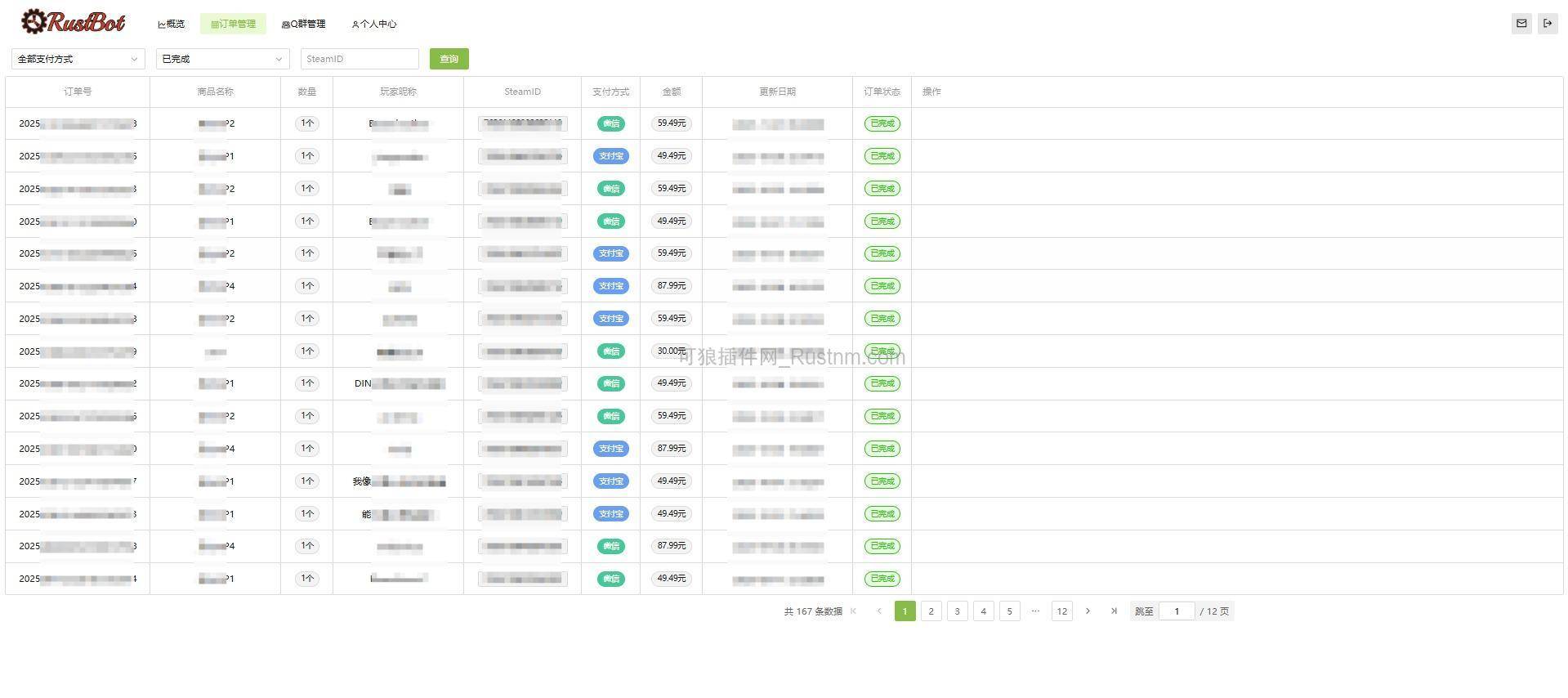Click the pagination ellipsis to skip pages

(x=1035, y=611)
